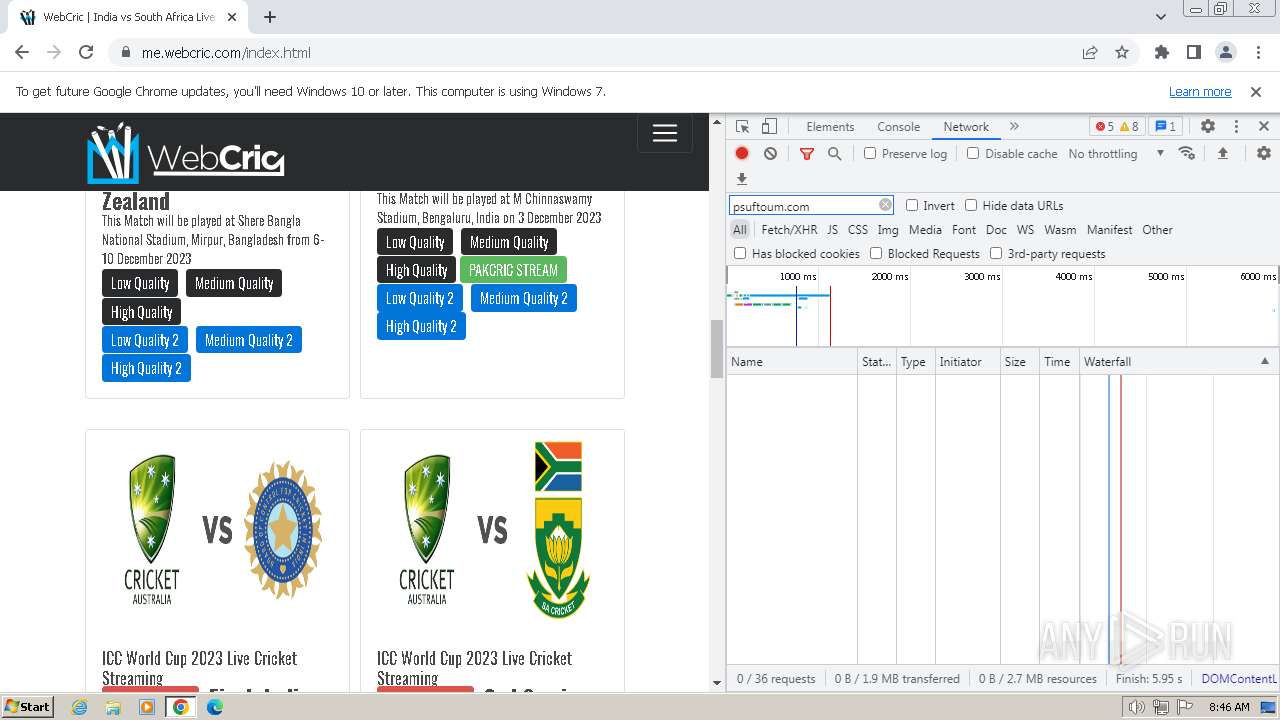Screen dimensions: 1280x720
Task: Click page vertical scrollbar thumb
Action: (716, 349)
